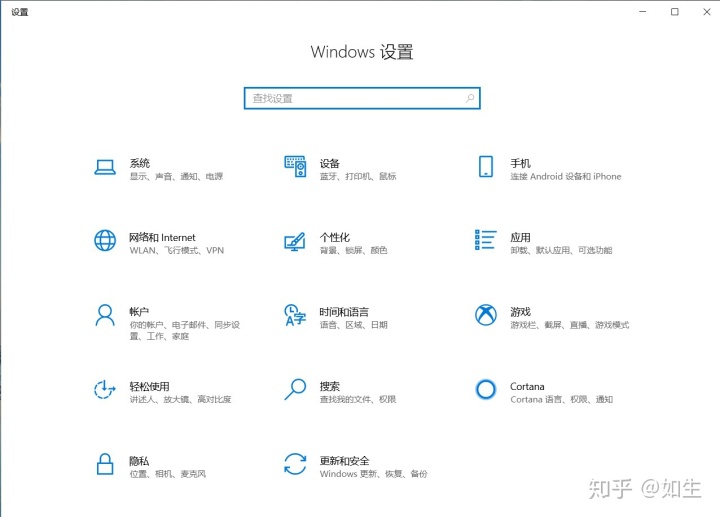Click 你的帐户、电子邮件、同步设置 description
Viewport: 720px width, 517px height.
pos(185,331)
